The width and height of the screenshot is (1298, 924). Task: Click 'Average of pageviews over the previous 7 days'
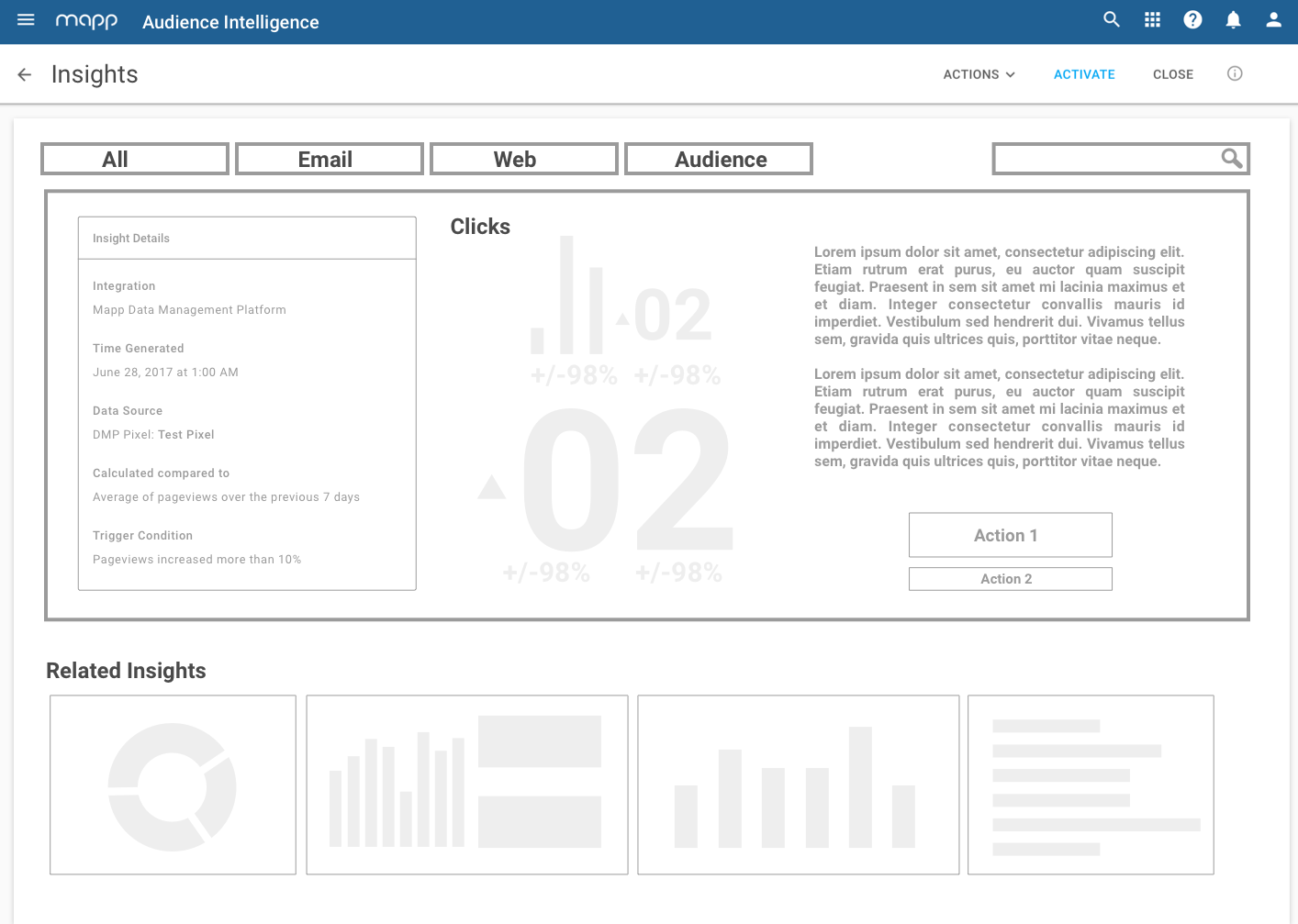[226, 497]
